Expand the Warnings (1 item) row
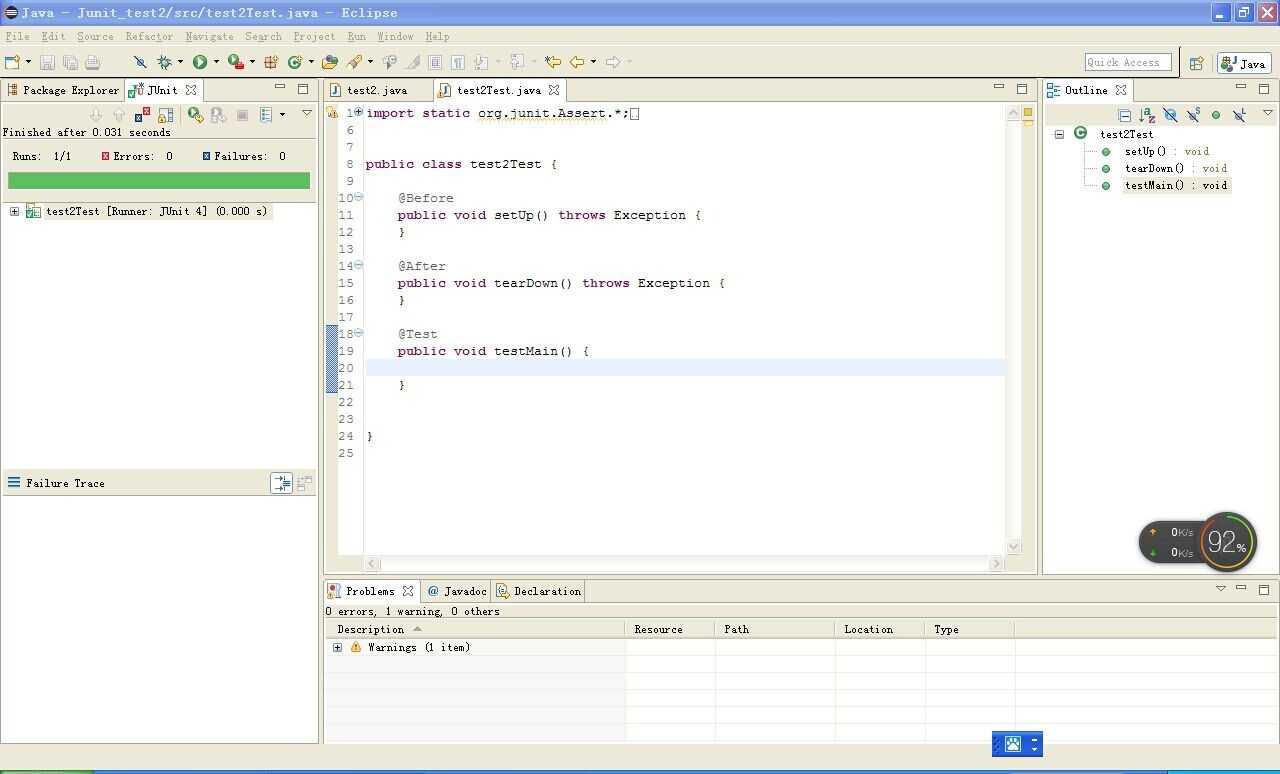Screen dimensions: 1280x774 click(337, 648)
